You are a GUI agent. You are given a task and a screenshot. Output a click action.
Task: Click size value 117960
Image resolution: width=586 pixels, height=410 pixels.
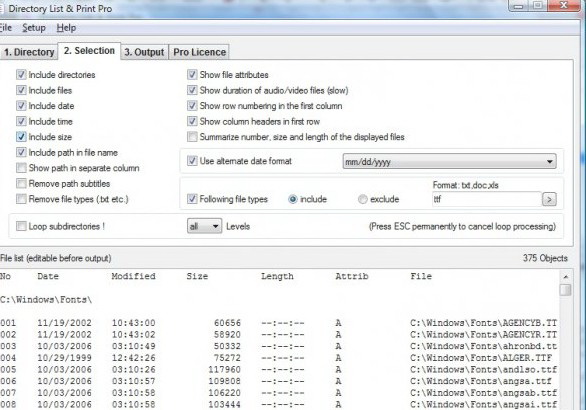point(225,369)
